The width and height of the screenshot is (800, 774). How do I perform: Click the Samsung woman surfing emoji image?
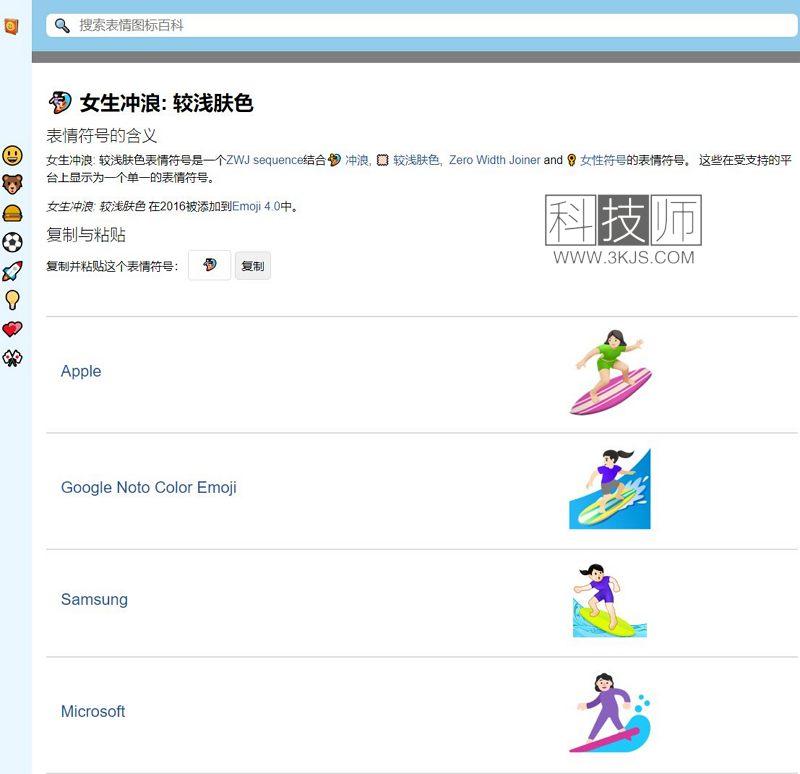[x=610, y=601]
